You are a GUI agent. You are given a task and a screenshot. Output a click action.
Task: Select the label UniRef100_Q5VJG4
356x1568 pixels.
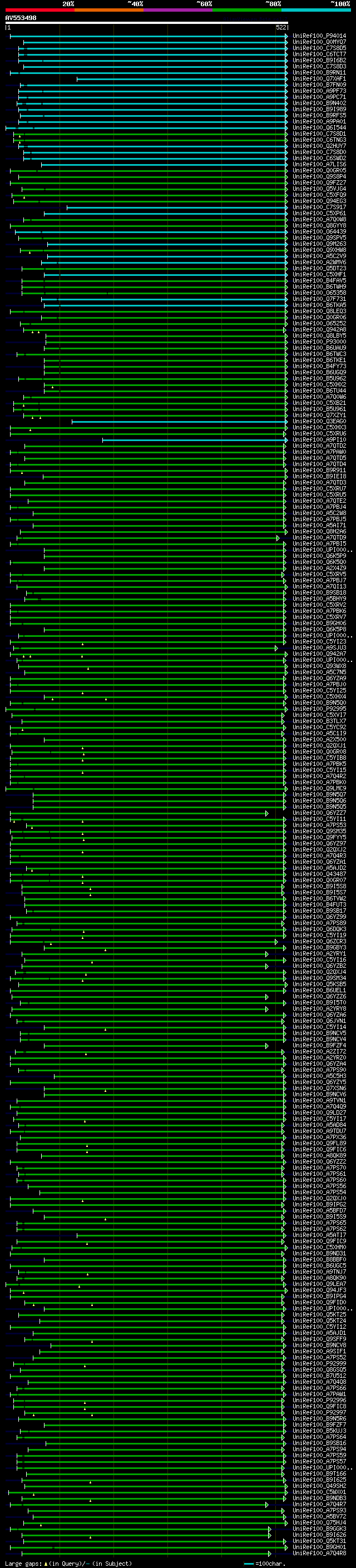[x=319, y=189]
